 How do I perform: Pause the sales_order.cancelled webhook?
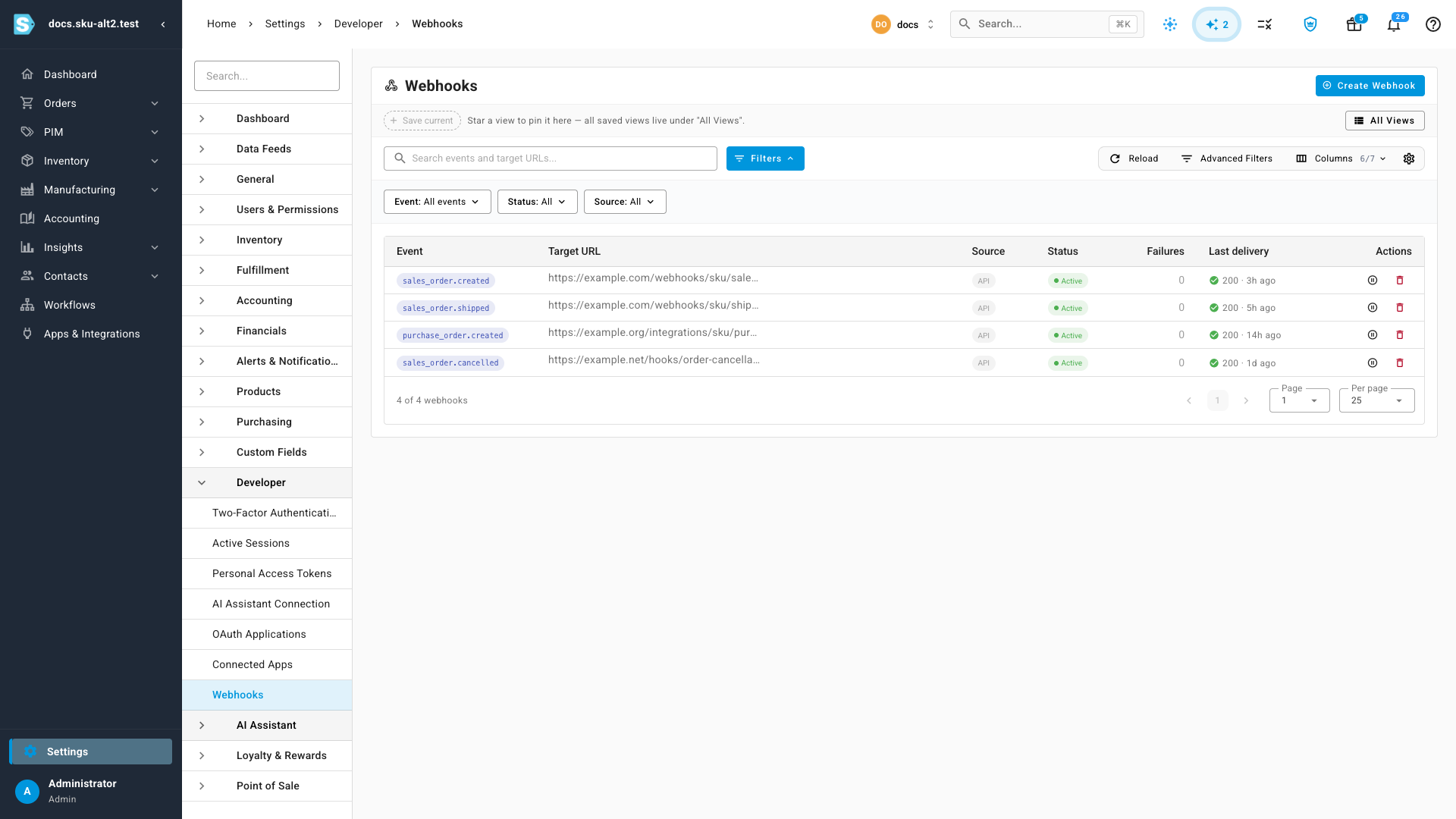pyautogui.click(x=1373, y=363)
